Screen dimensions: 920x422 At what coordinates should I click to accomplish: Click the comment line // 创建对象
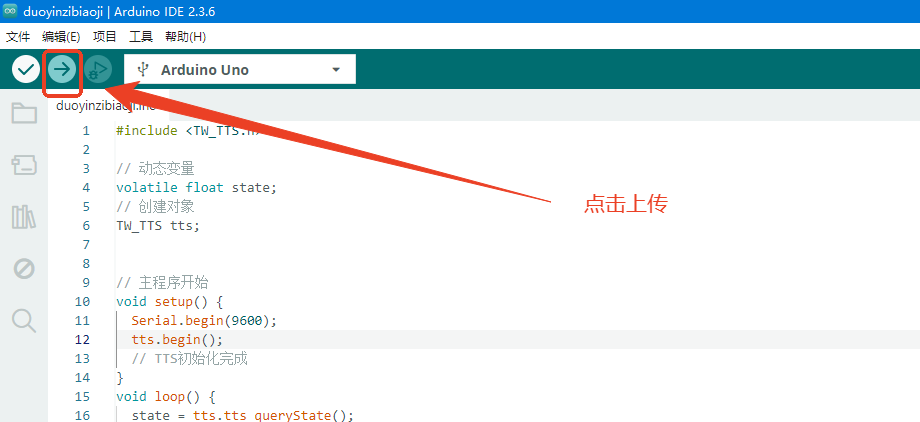pyautogui.click(x=155, y=207)
